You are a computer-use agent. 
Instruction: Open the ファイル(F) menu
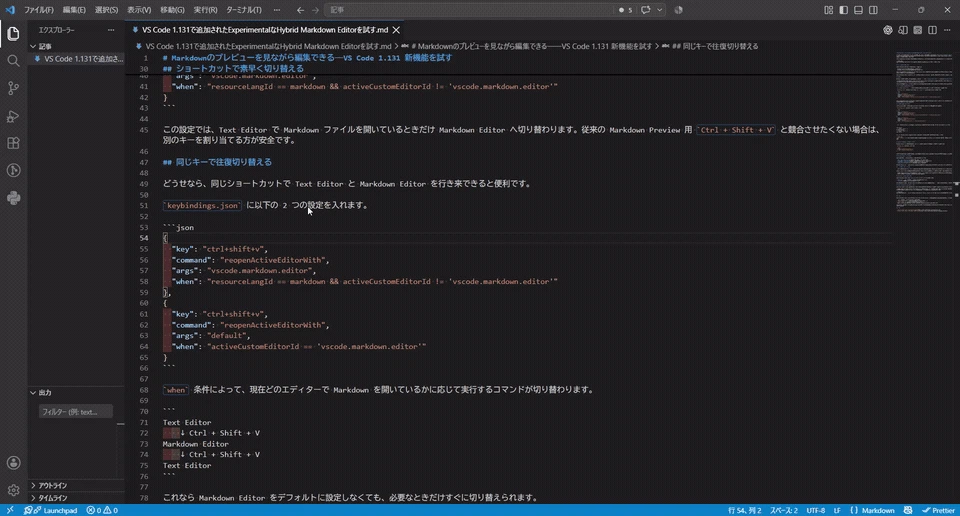[39, 10]
